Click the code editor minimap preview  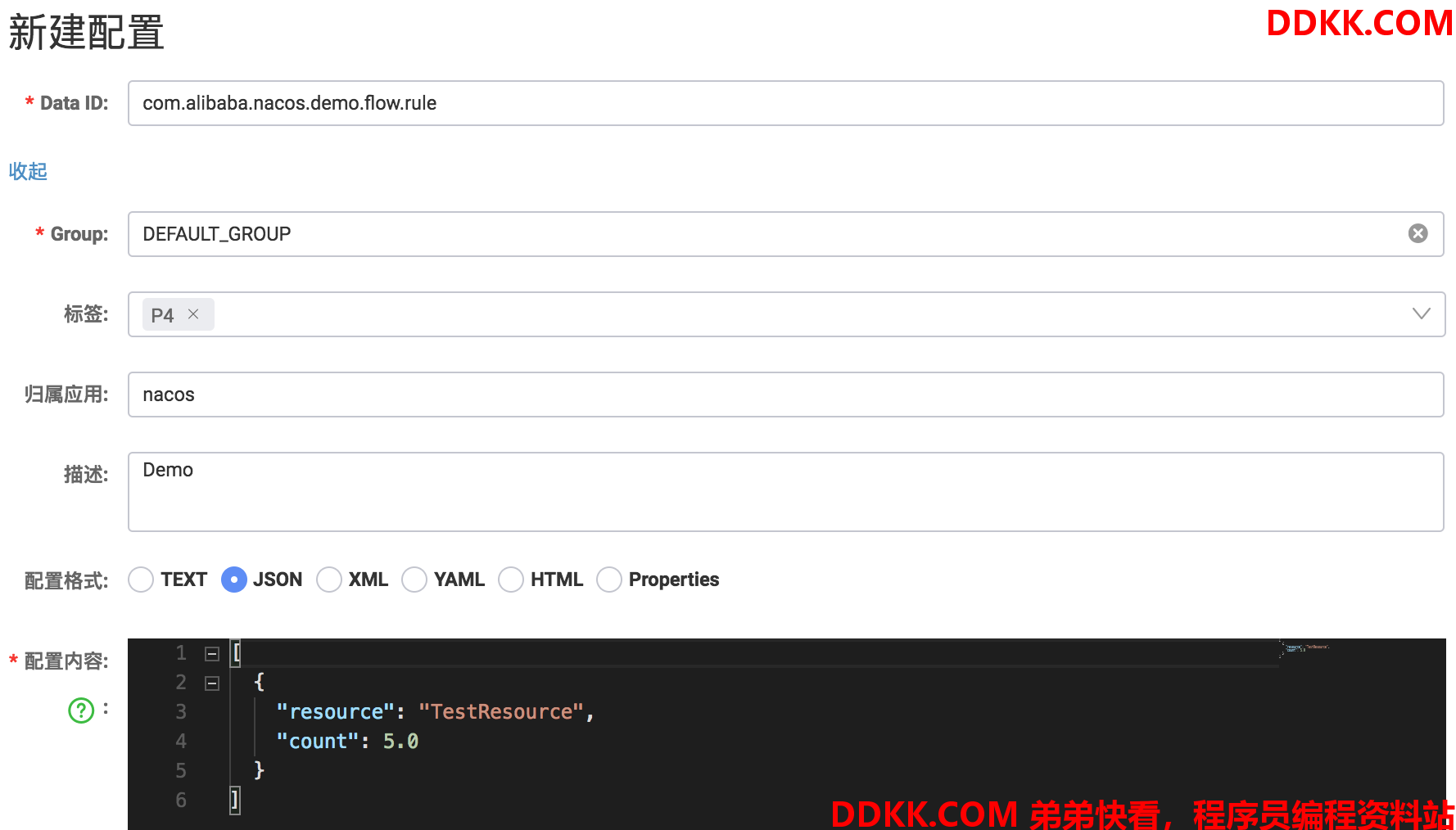pos(1305,650)
